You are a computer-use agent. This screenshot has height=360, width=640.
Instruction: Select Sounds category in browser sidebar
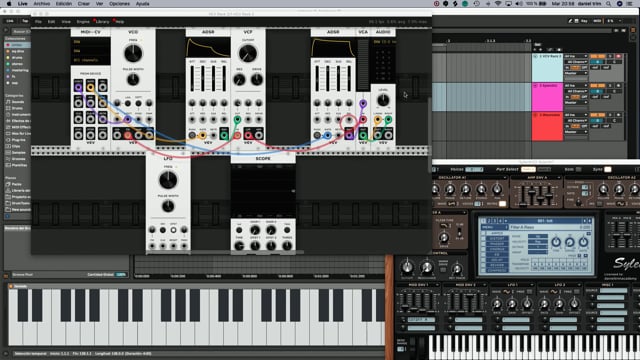tap(18, 102)
